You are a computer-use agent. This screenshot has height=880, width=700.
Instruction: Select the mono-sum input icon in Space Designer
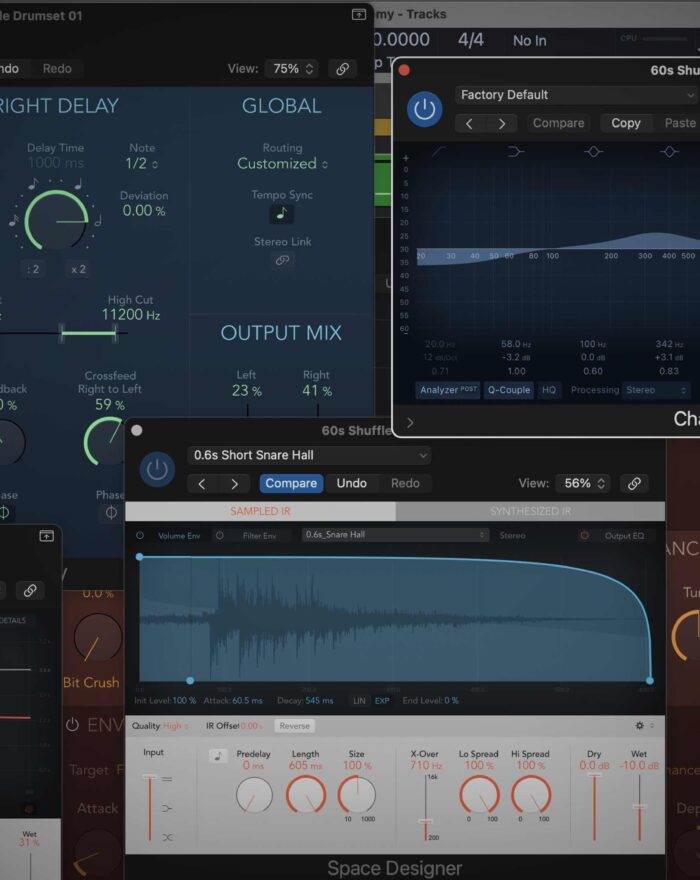click(x=167, y=809)
